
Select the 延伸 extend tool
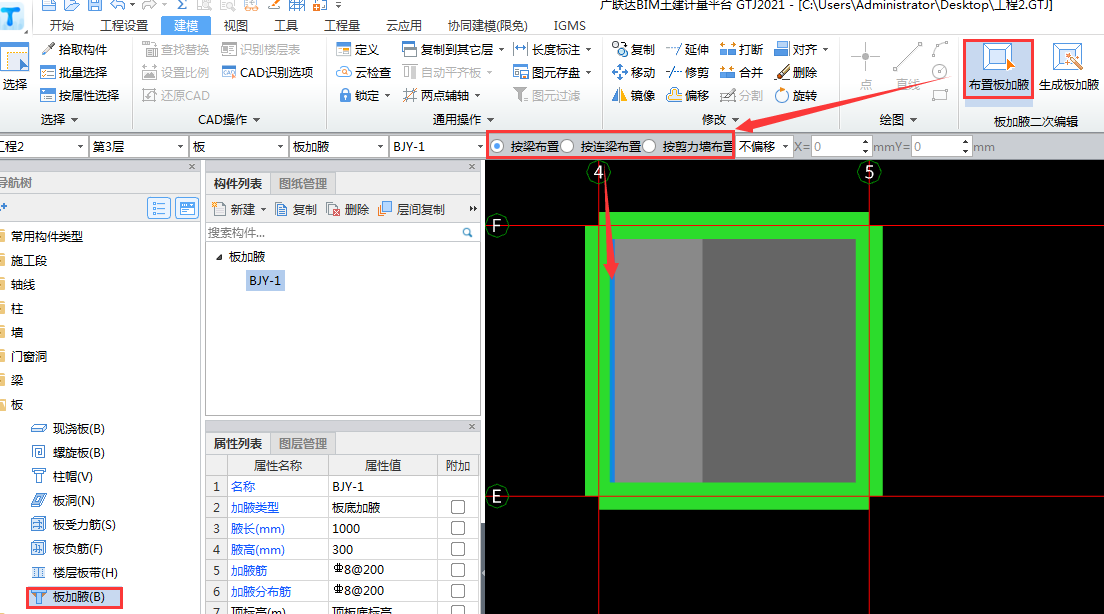pyautogui.click(x=687, y=49)
